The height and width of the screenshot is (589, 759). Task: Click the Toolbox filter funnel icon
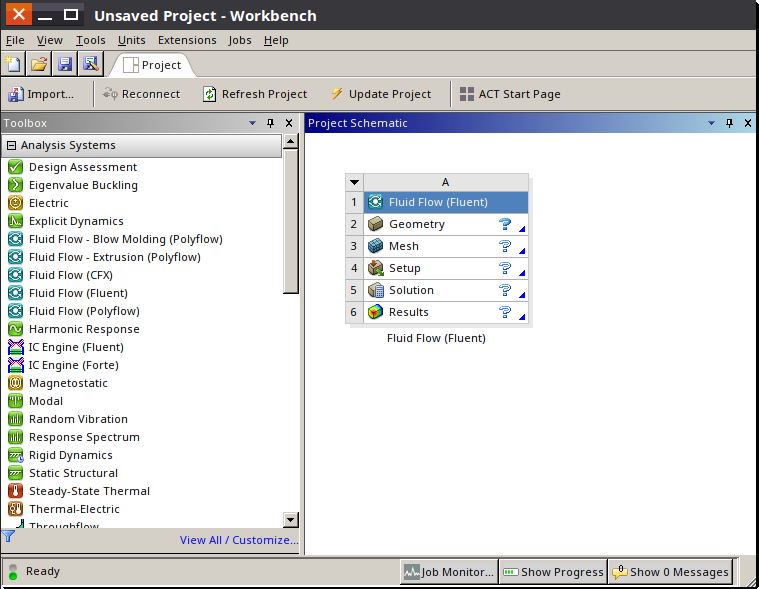(8, 536)
